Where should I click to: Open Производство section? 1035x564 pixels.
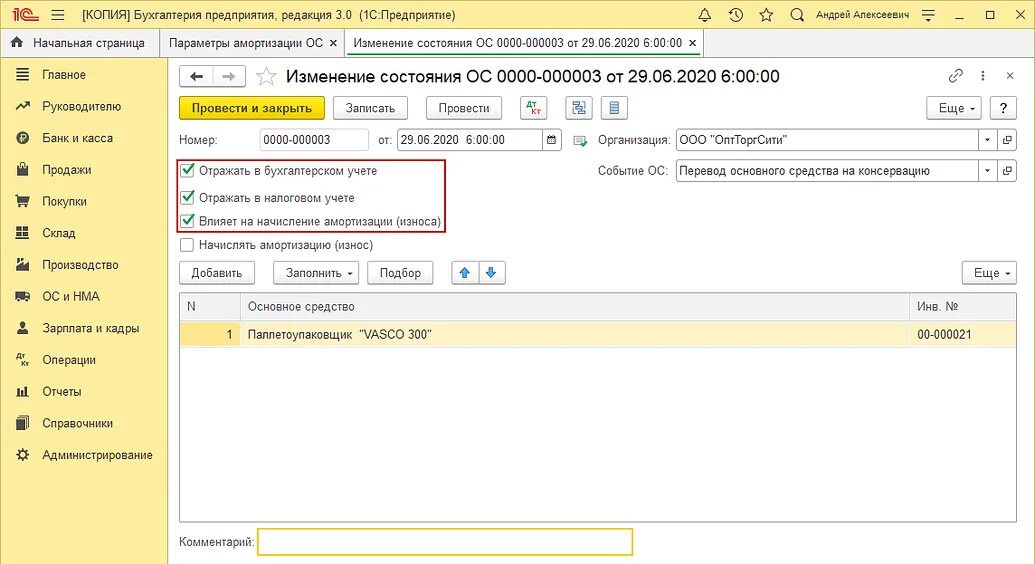tap(80, 265)
